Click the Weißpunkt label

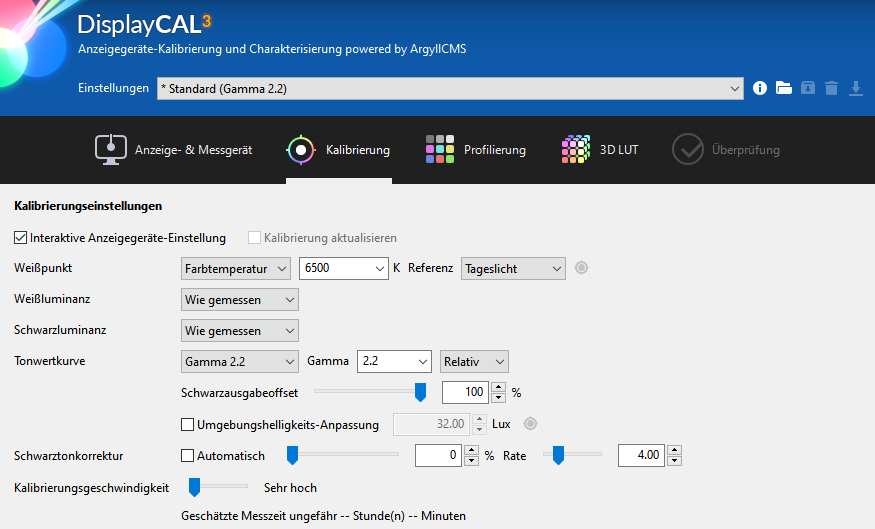point(43,268)
